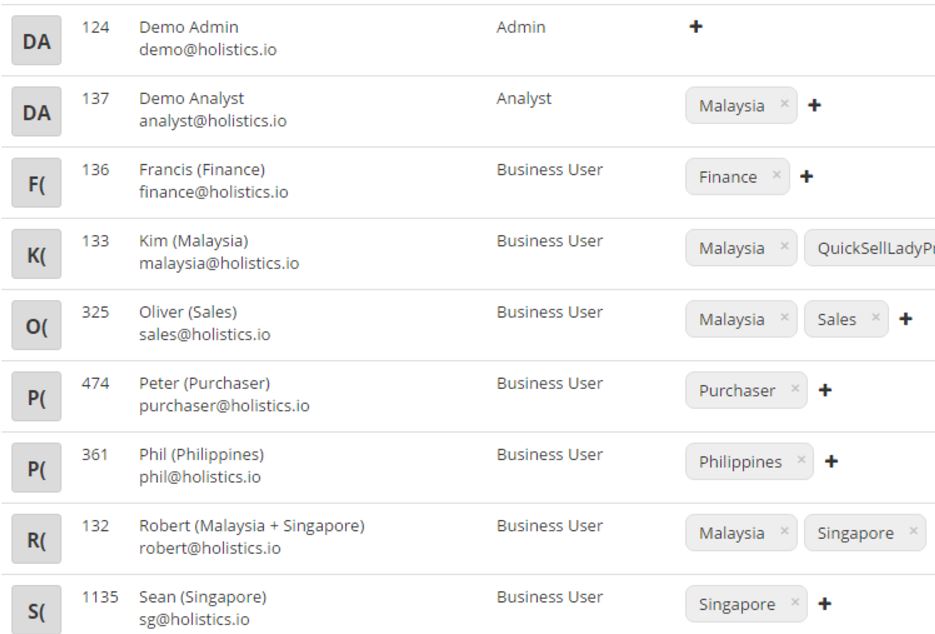Remove the Philippines tag from Phil
Viewport: 935px width, 634px height.
[800, 460]
